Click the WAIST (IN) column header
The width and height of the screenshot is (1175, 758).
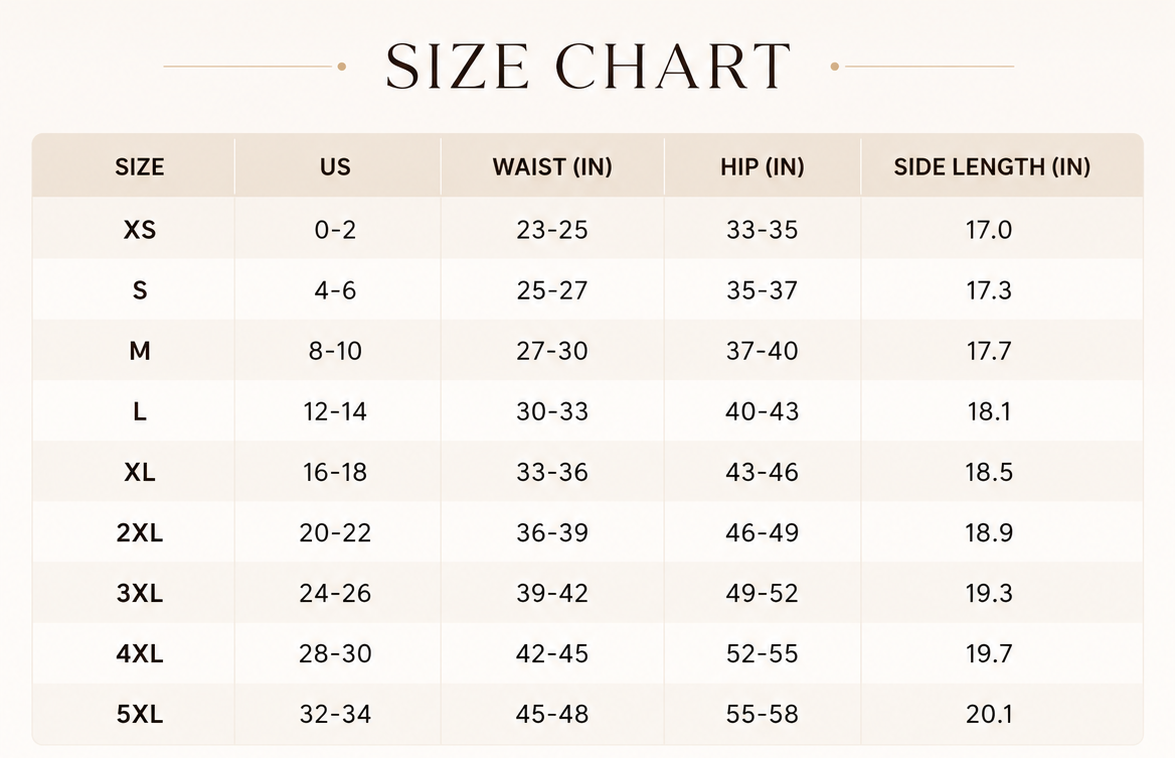[552, 166]
